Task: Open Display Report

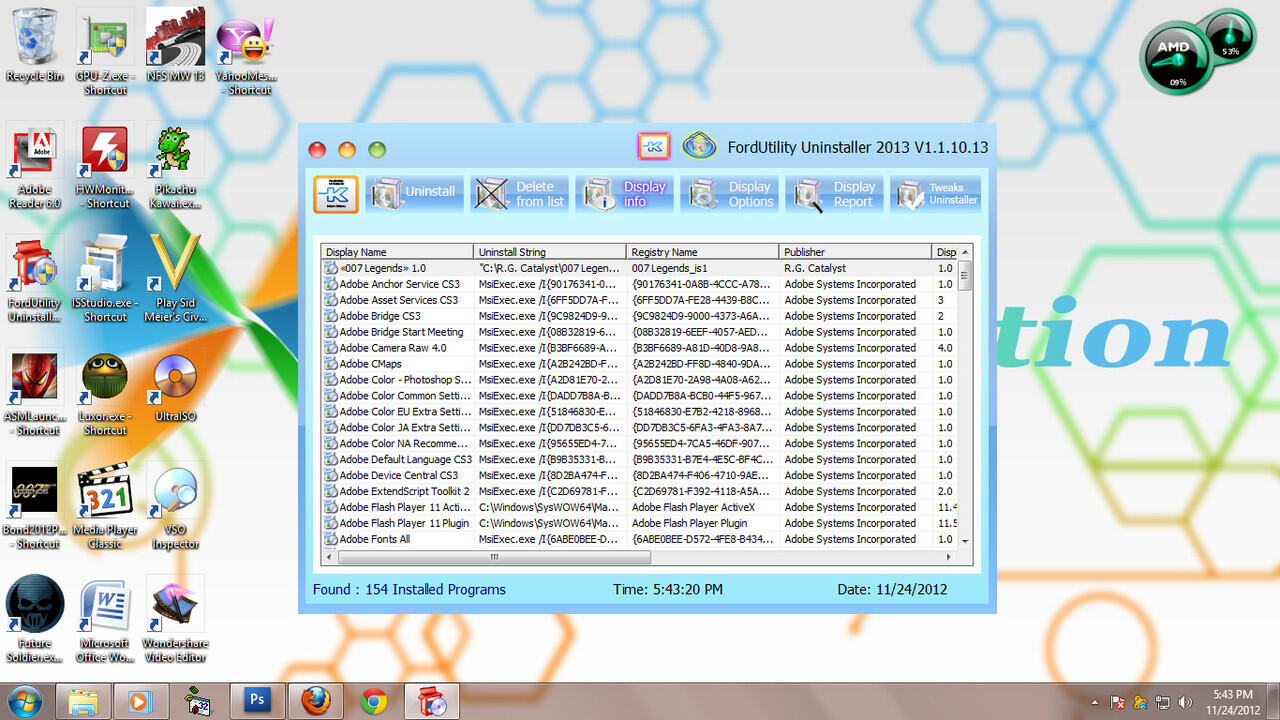Action: pyautogui.click(x=835, y=194)
